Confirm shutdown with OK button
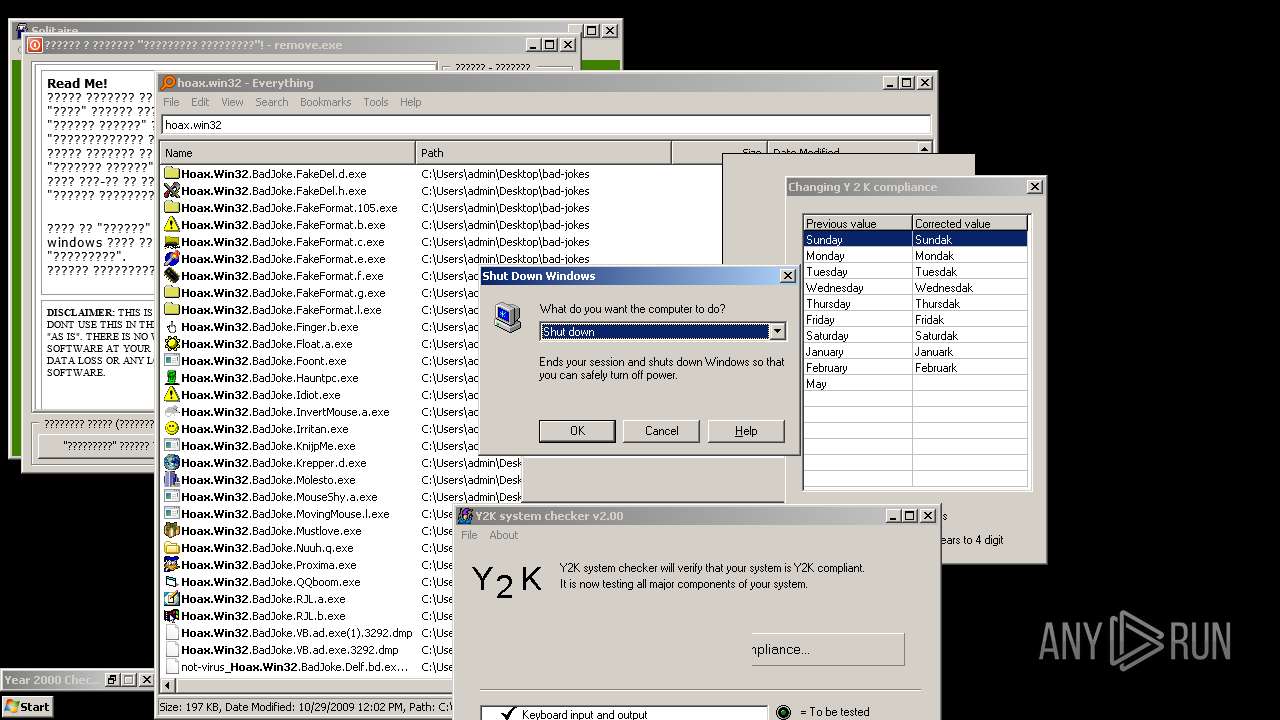 coord(577,431)
